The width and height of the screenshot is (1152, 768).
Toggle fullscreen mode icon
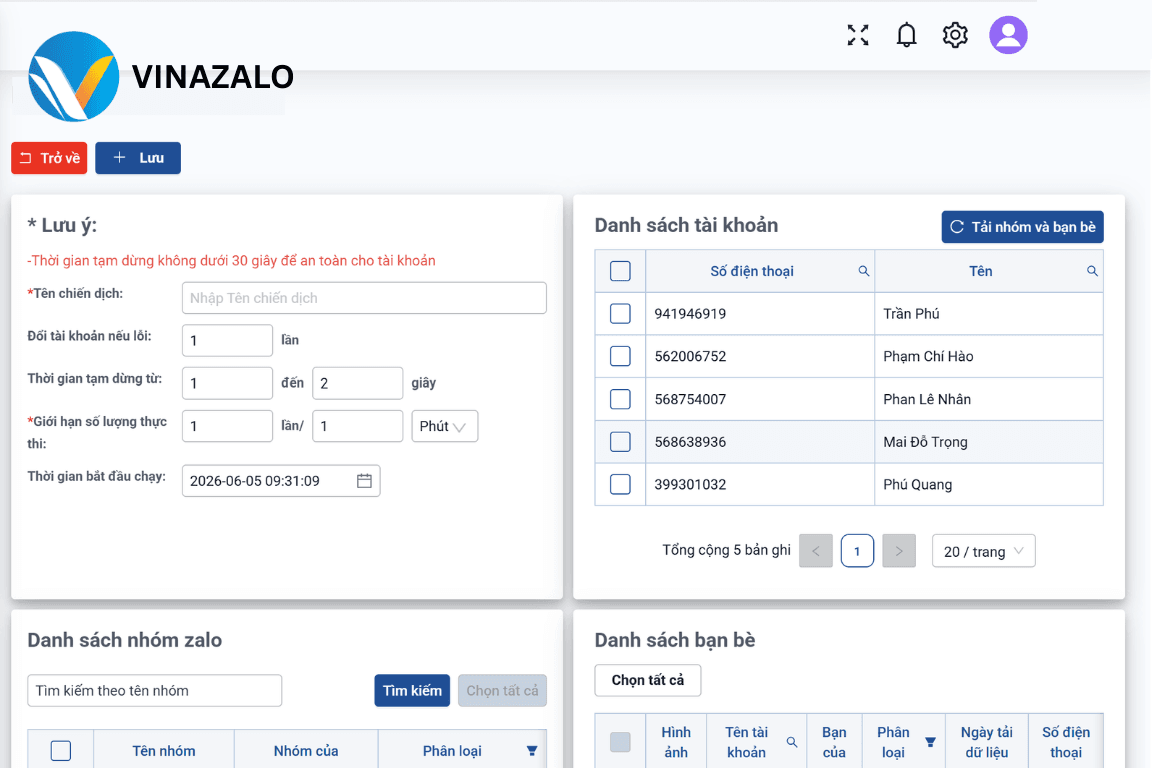[857, 35]
